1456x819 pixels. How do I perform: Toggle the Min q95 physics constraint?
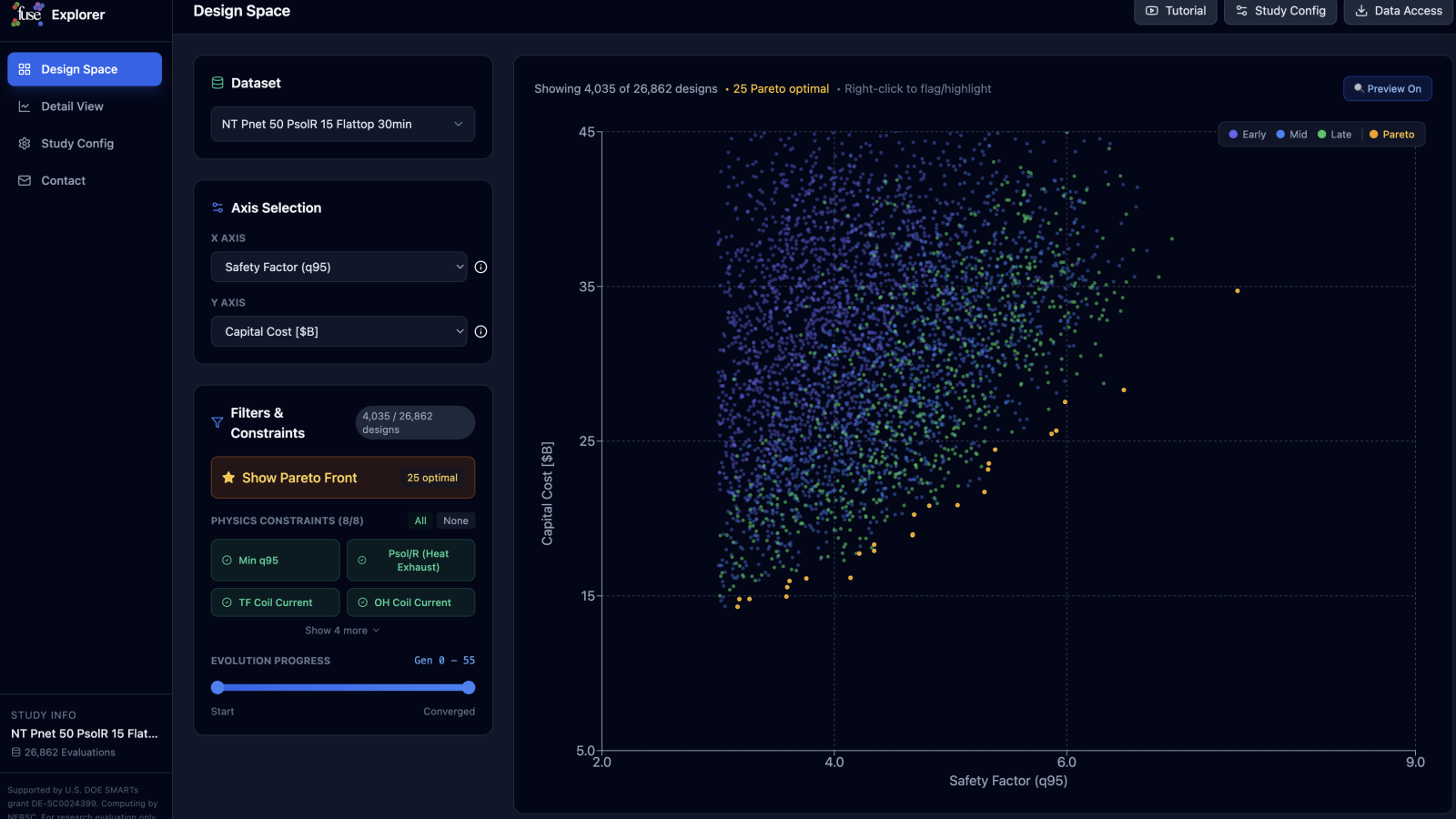coord(275,561)
